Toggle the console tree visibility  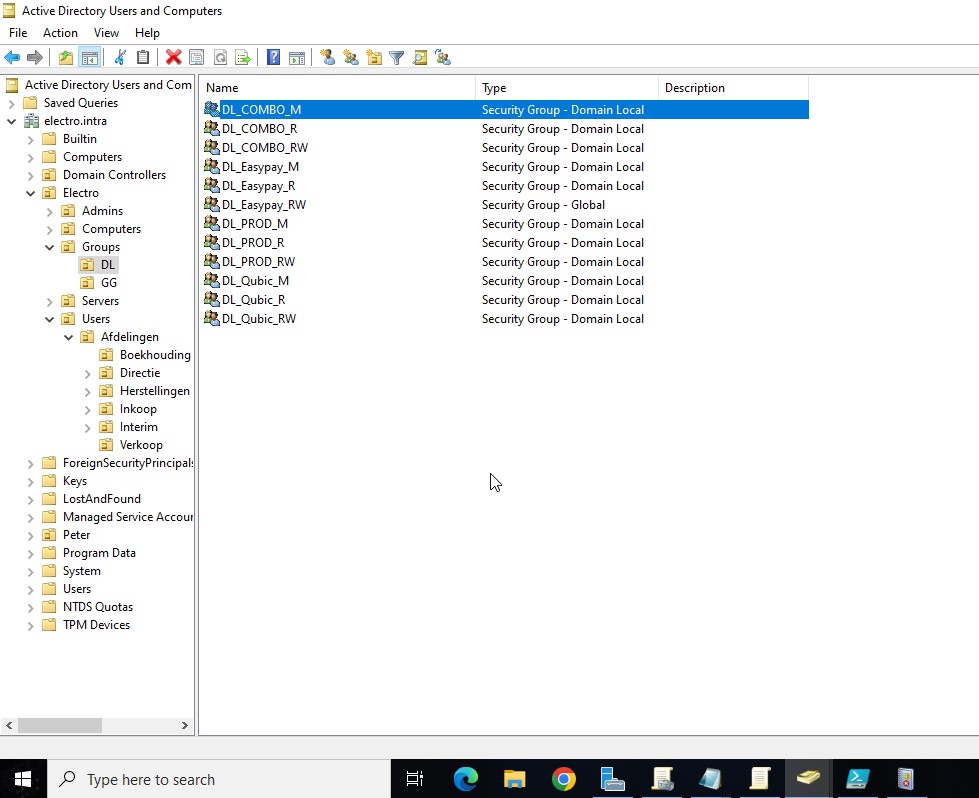coord(88,57)
